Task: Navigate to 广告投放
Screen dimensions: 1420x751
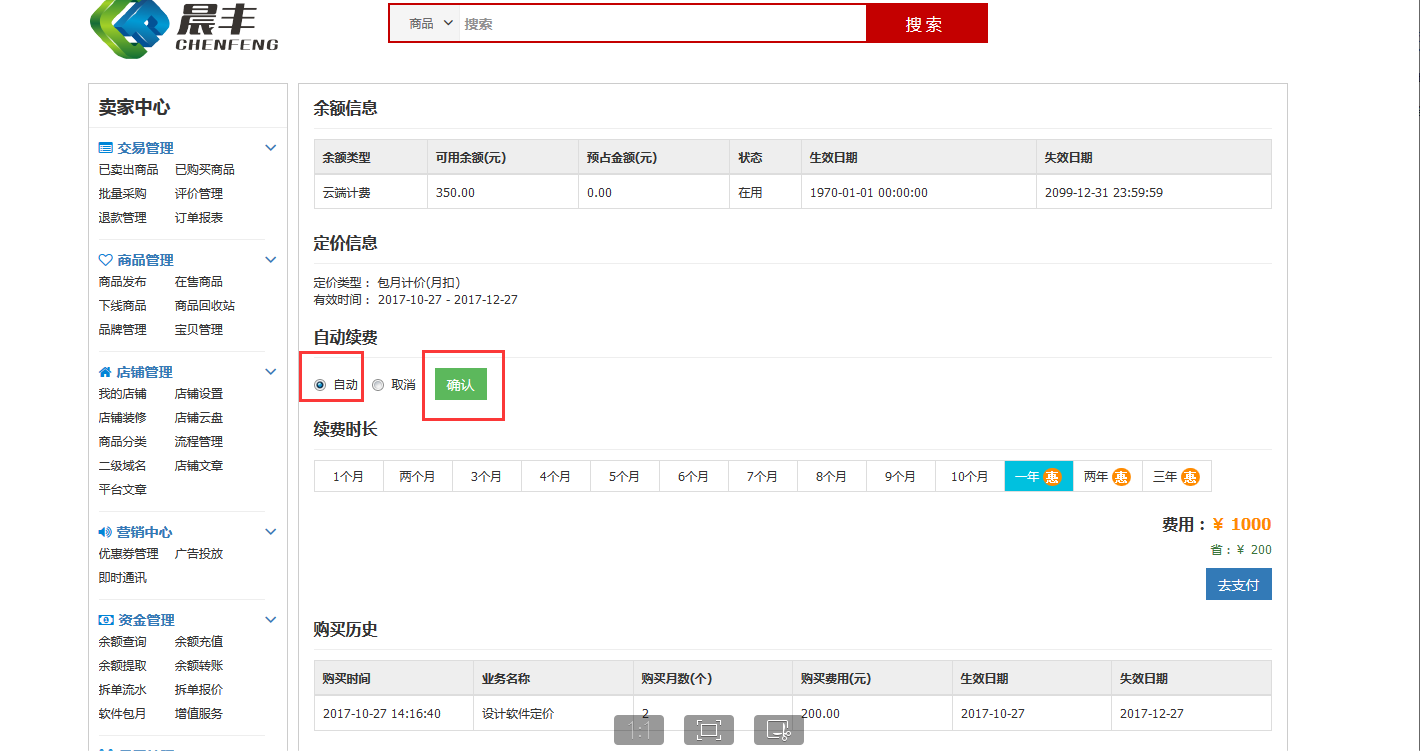Action: [x=199, y=554]
